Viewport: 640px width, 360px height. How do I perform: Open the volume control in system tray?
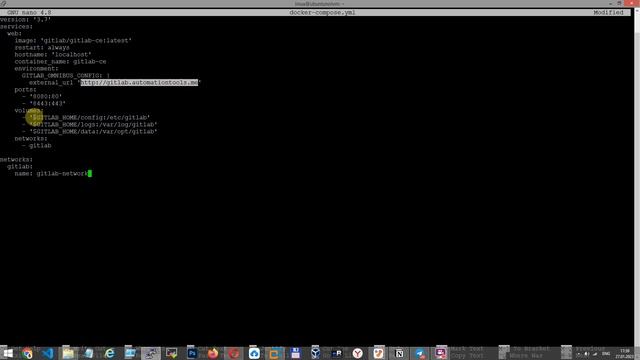click(587, 353)
